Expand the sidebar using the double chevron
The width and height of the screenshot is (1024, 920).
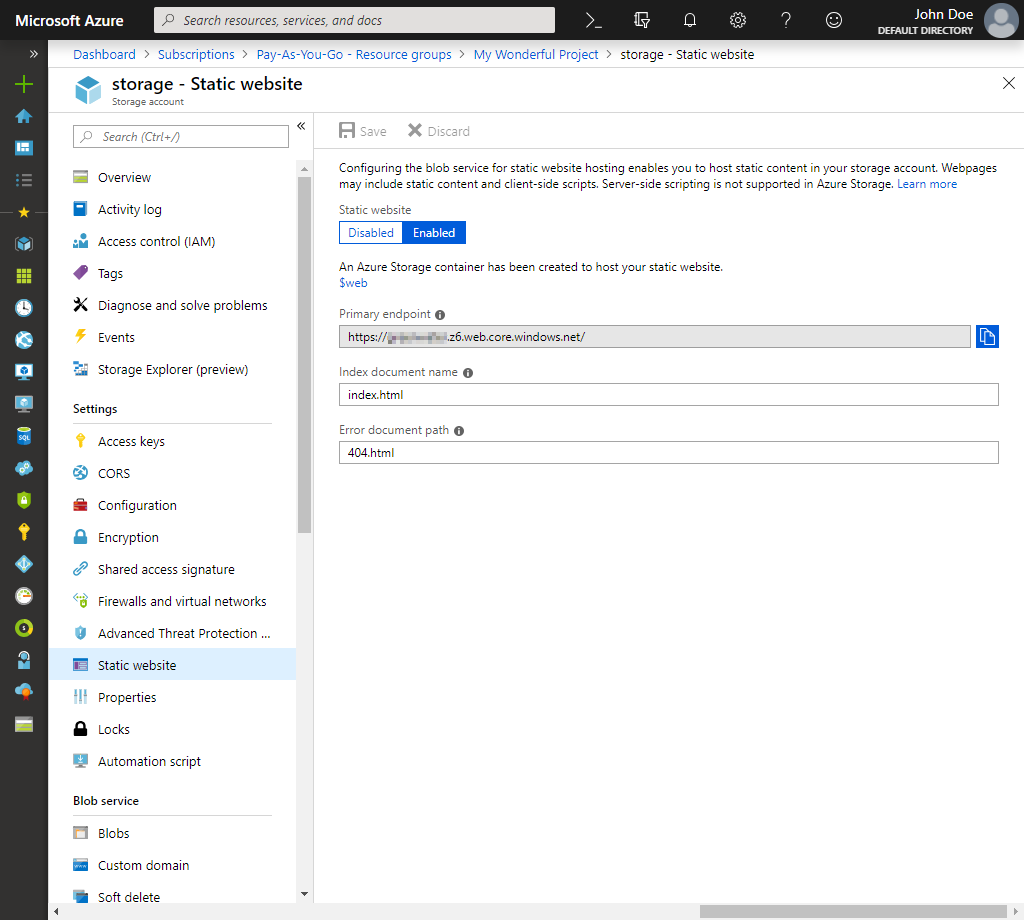35,55
